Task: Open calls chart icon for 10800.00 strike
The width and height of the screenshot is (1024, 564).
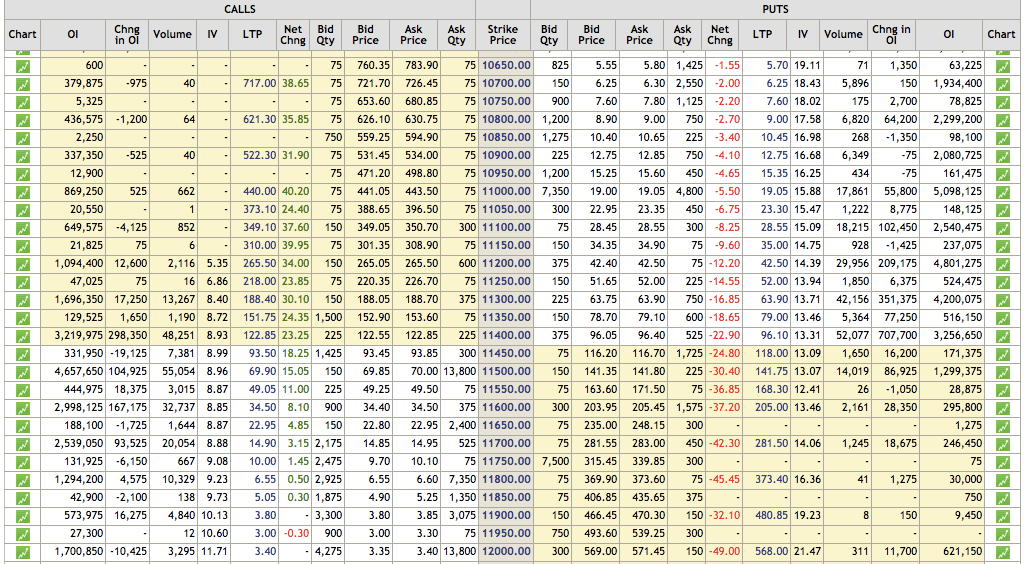Action: tap(23, 120)
